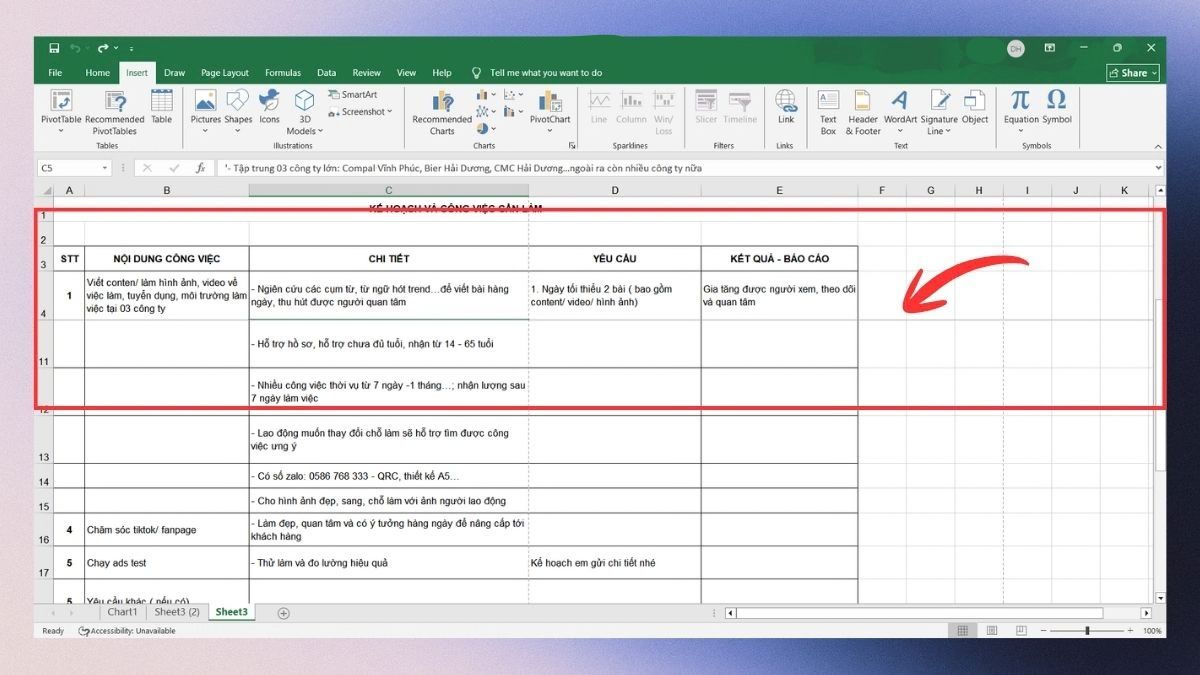The height and width of the screenshot is (675, 1200).
Task: Open the View tab
Action: click(x=406, y=73)
